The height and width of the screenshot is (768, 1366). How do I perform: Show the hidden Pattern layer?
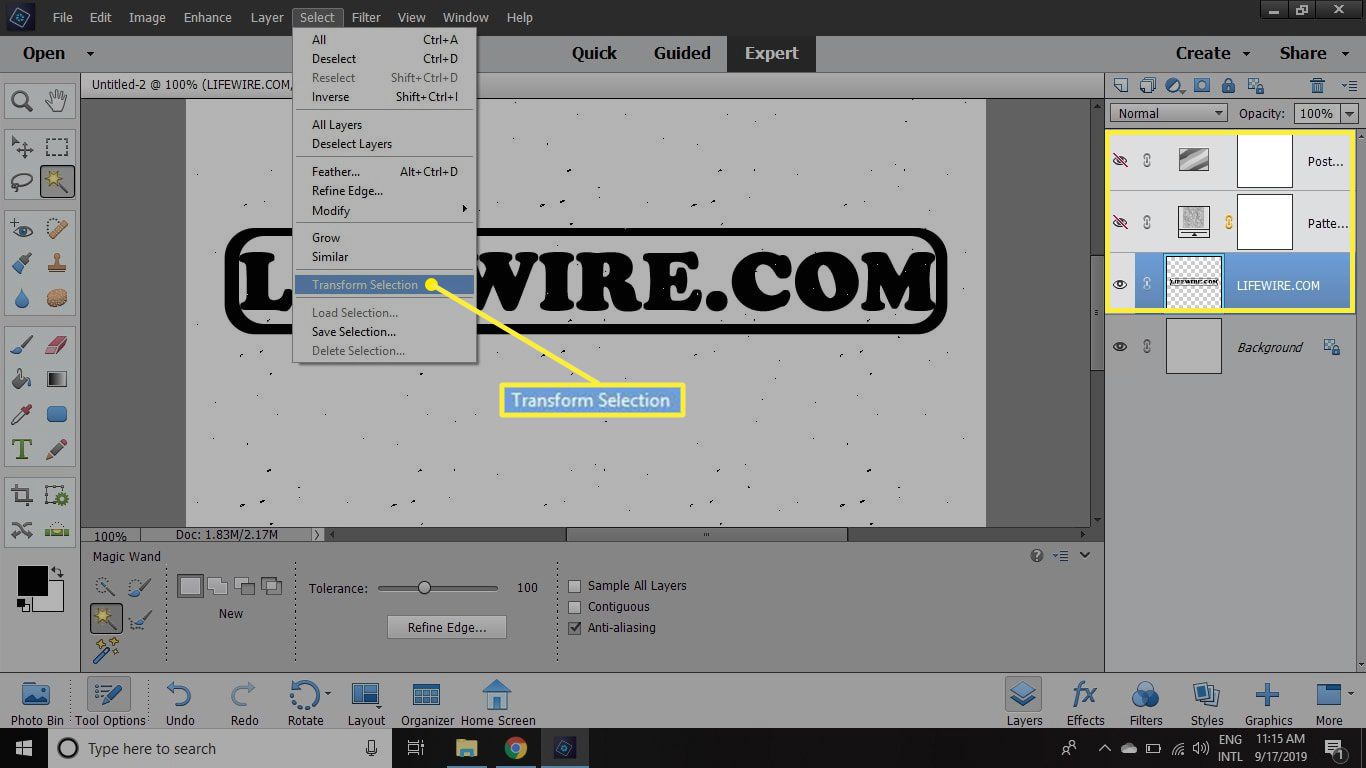pyautogui.click(x=1120, y=222)
